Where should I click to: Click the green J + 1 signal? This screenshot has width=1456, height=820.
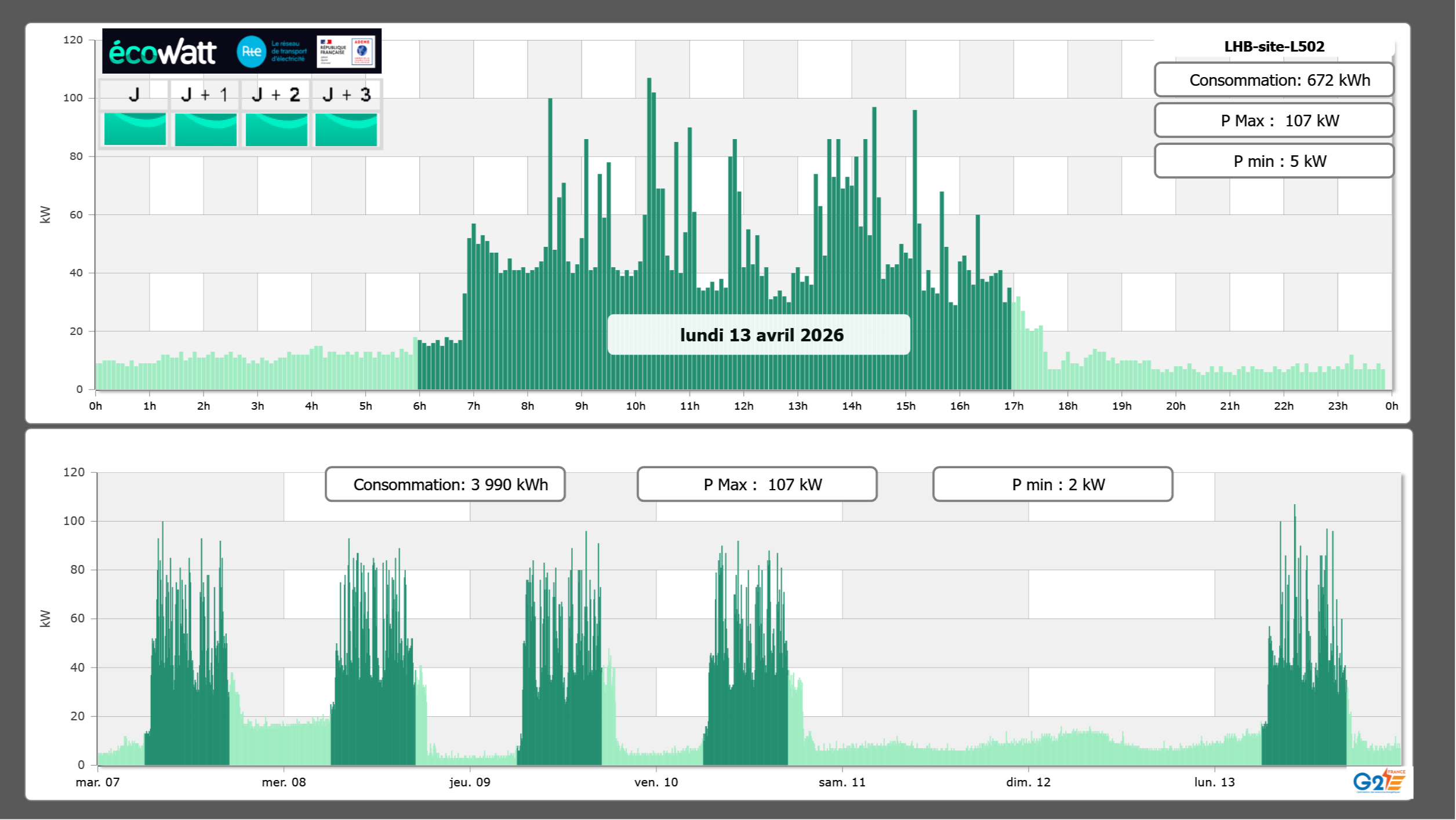tap(205, 129)
